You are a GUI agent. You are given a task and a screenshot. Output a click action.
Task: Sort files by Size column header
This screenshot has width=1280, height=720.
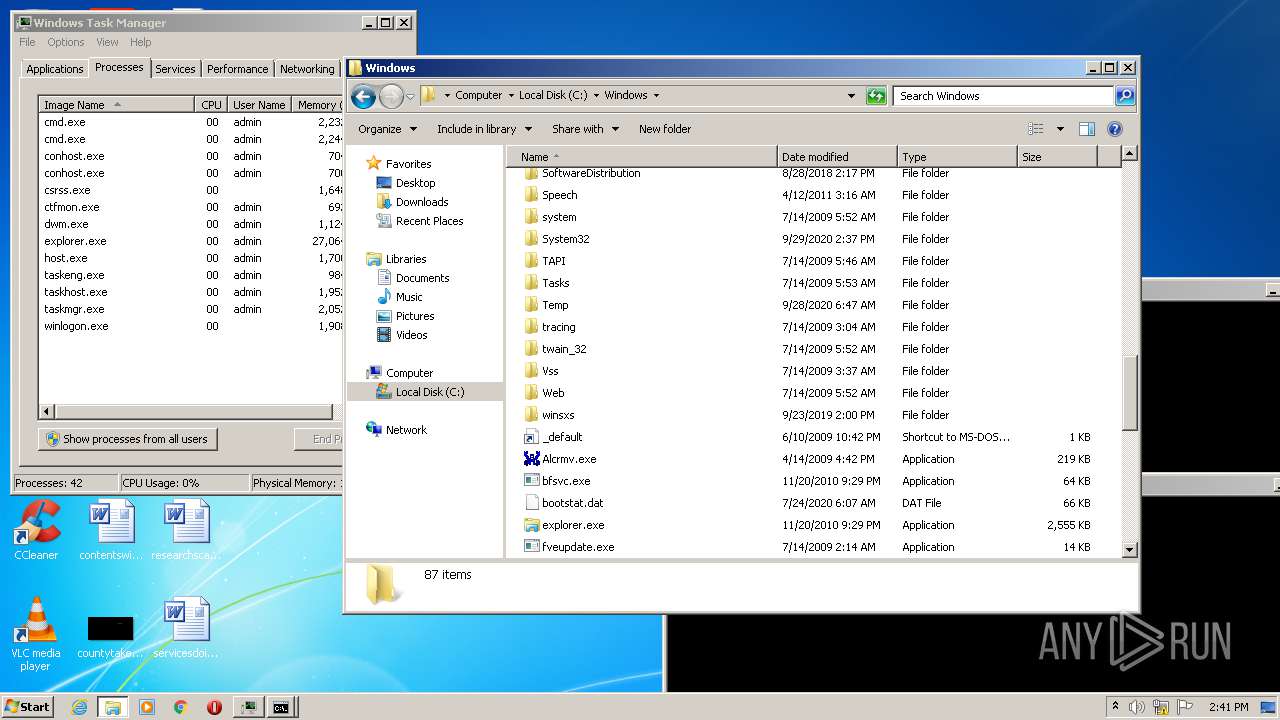(1057, 157)
